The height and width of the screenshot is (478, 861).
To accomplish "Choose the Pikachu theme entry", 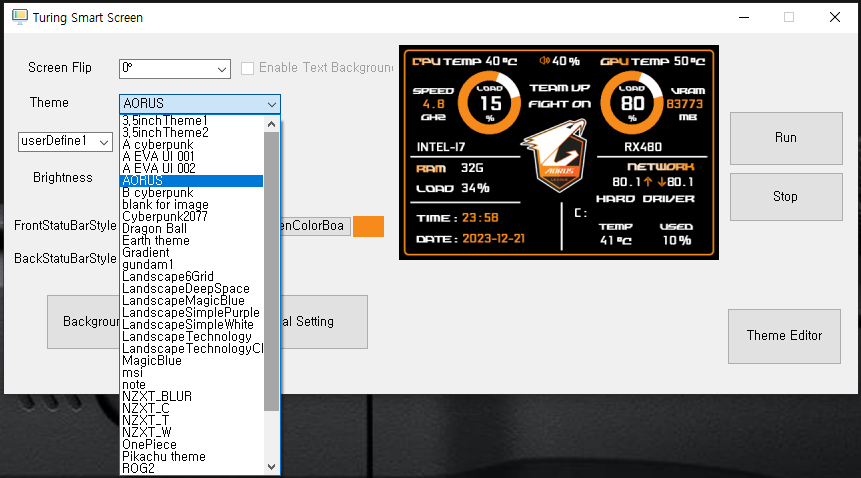I will point(191,457).
